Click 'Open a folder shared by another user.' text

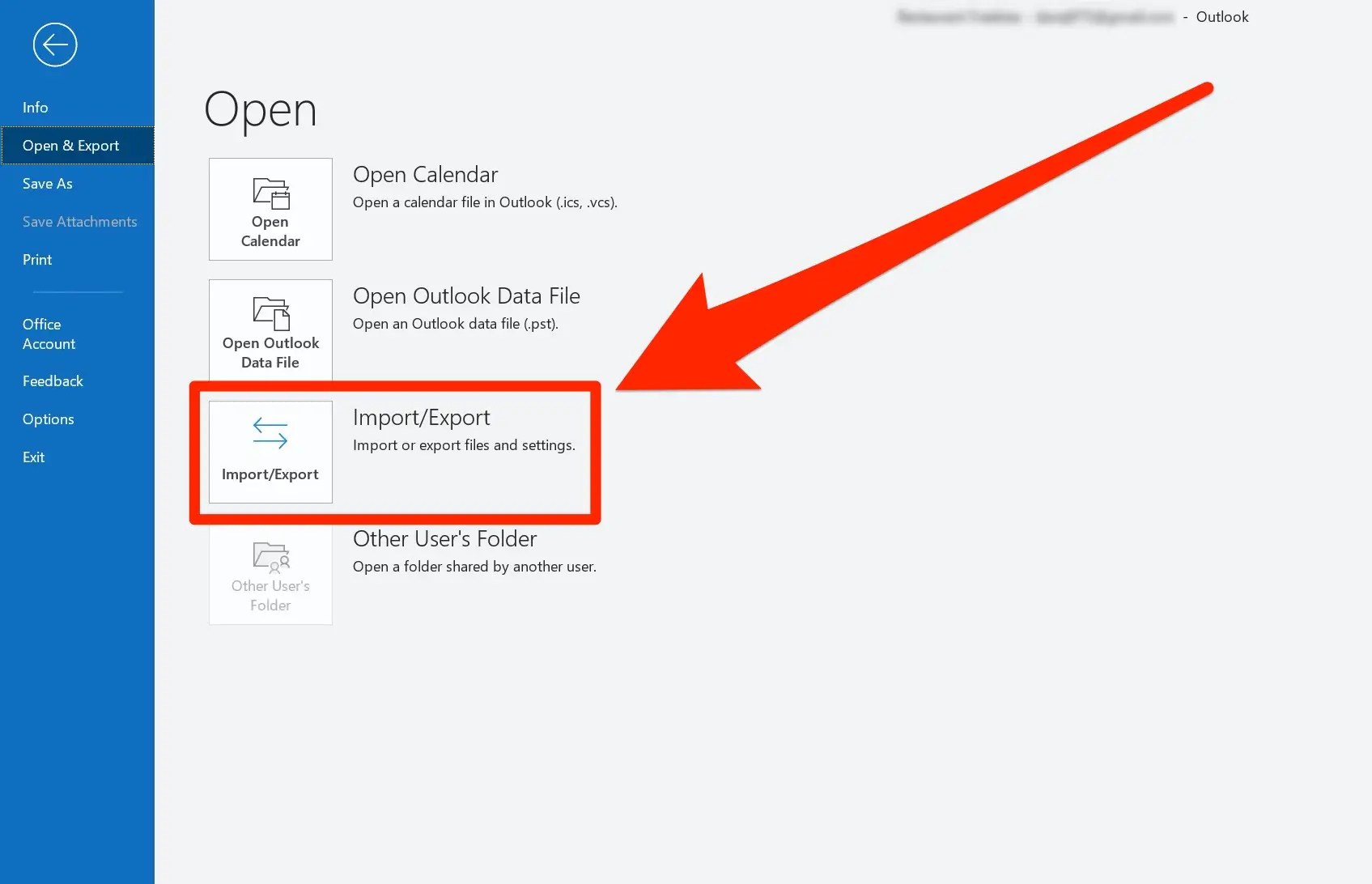tap(474, 567)
